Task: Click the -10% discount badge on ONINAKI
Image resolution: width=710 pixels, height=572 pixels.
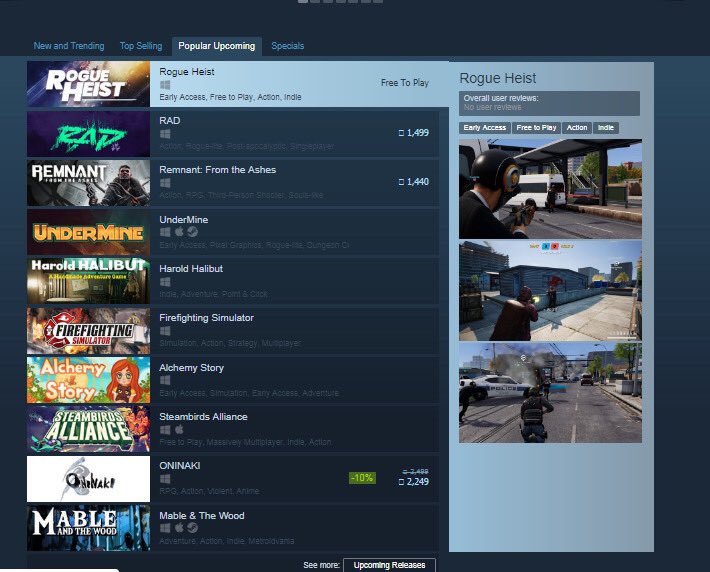Action: tap(362, 478)
